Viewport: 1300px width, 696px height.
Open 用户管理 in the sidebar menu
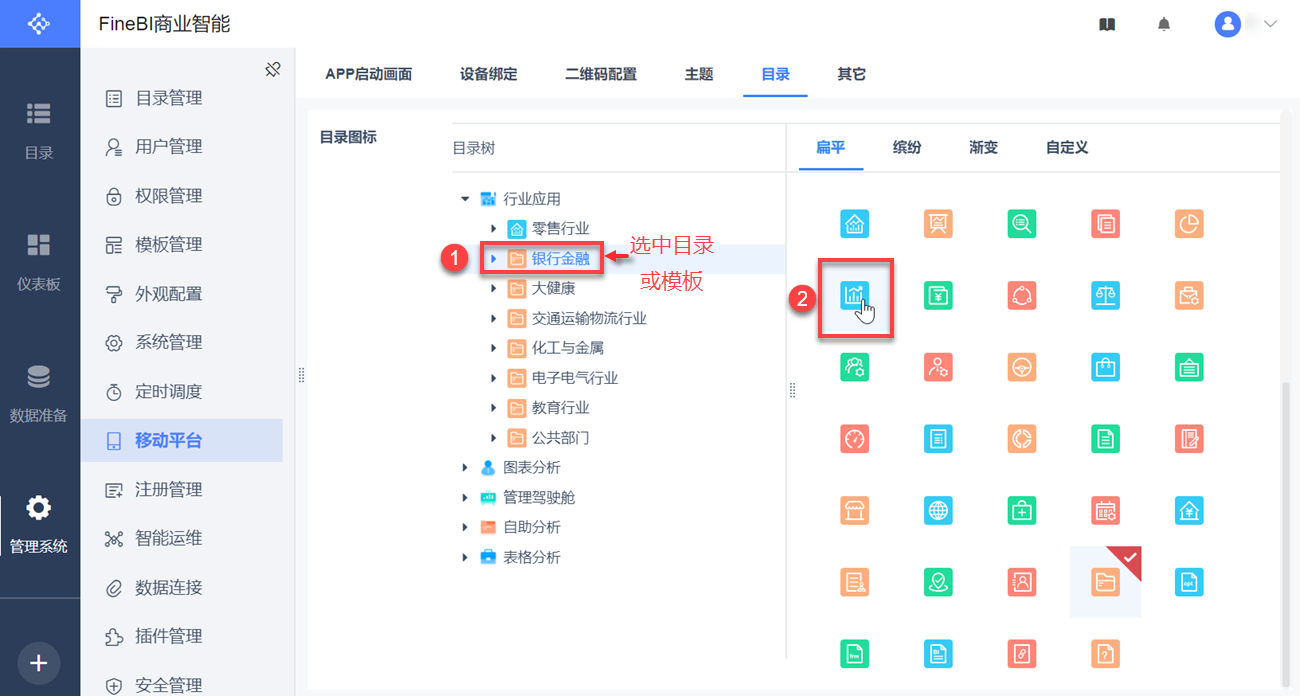[168, 147]
